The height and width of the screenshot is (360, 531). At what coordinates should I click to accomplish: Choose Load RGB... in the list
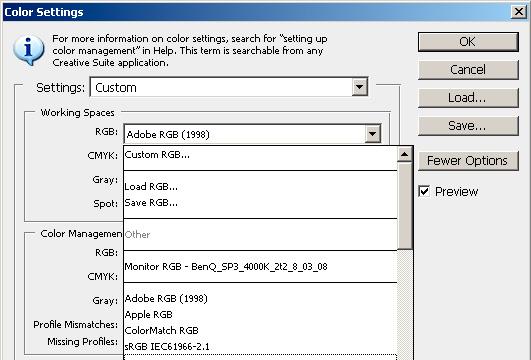(260, 187)
